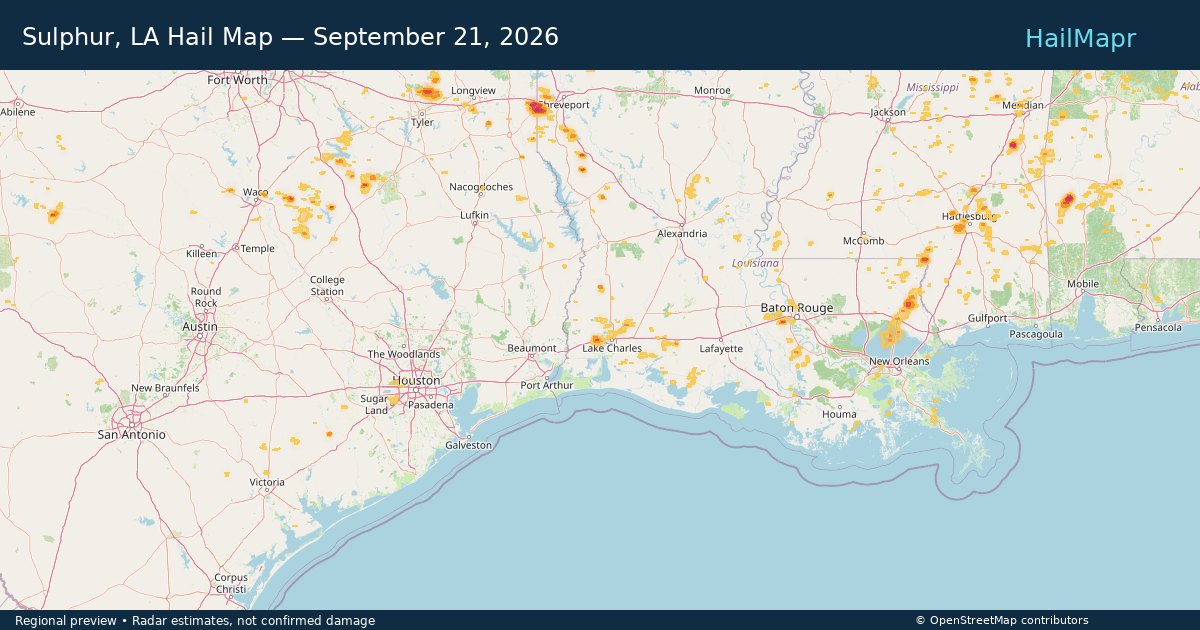1200x630 pixels.
Task: Click the HailMapr logo
Action: click(1080, 38)
